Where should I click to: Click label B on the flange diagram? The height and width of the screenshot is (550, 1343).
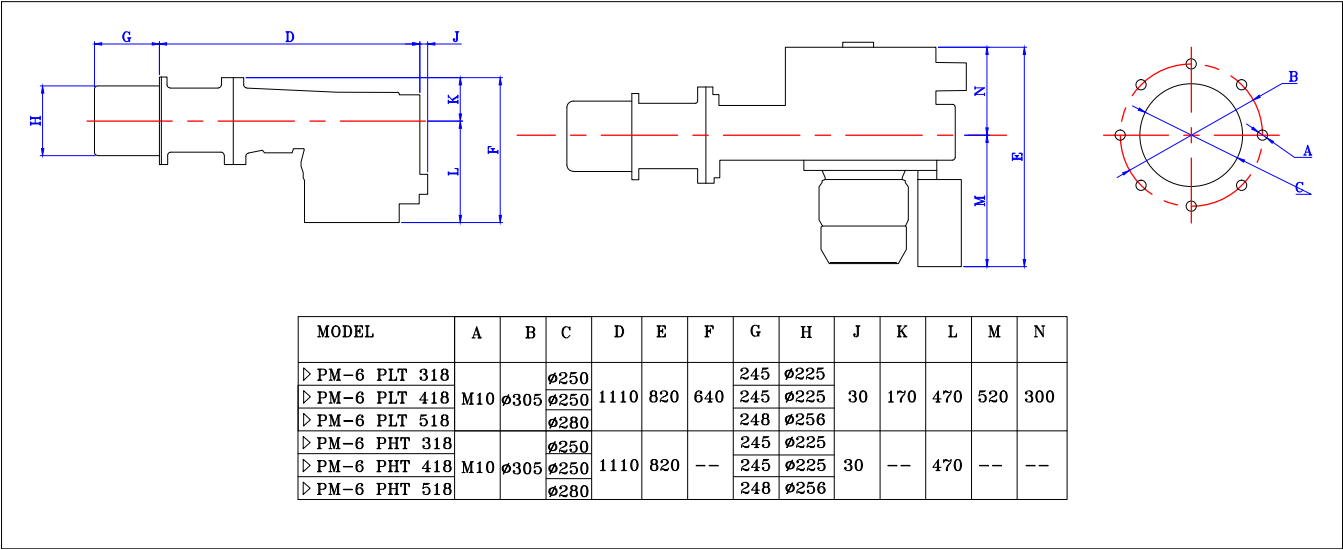click(1292, 77)
